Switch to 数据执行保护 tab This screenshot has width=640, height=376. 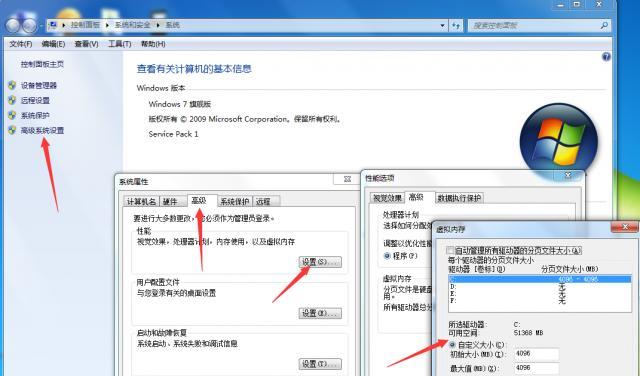pos(460,198)
